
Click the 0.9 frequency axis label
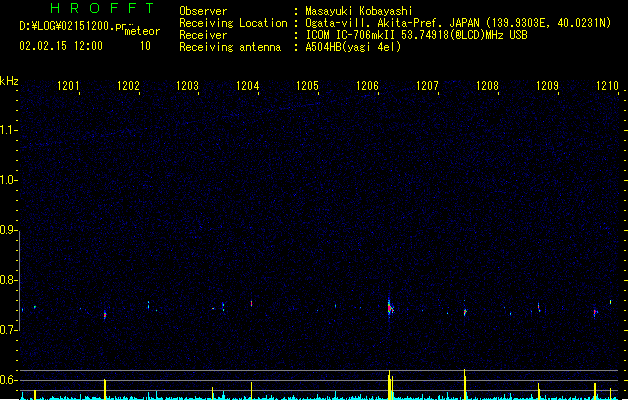pos(8,230)
